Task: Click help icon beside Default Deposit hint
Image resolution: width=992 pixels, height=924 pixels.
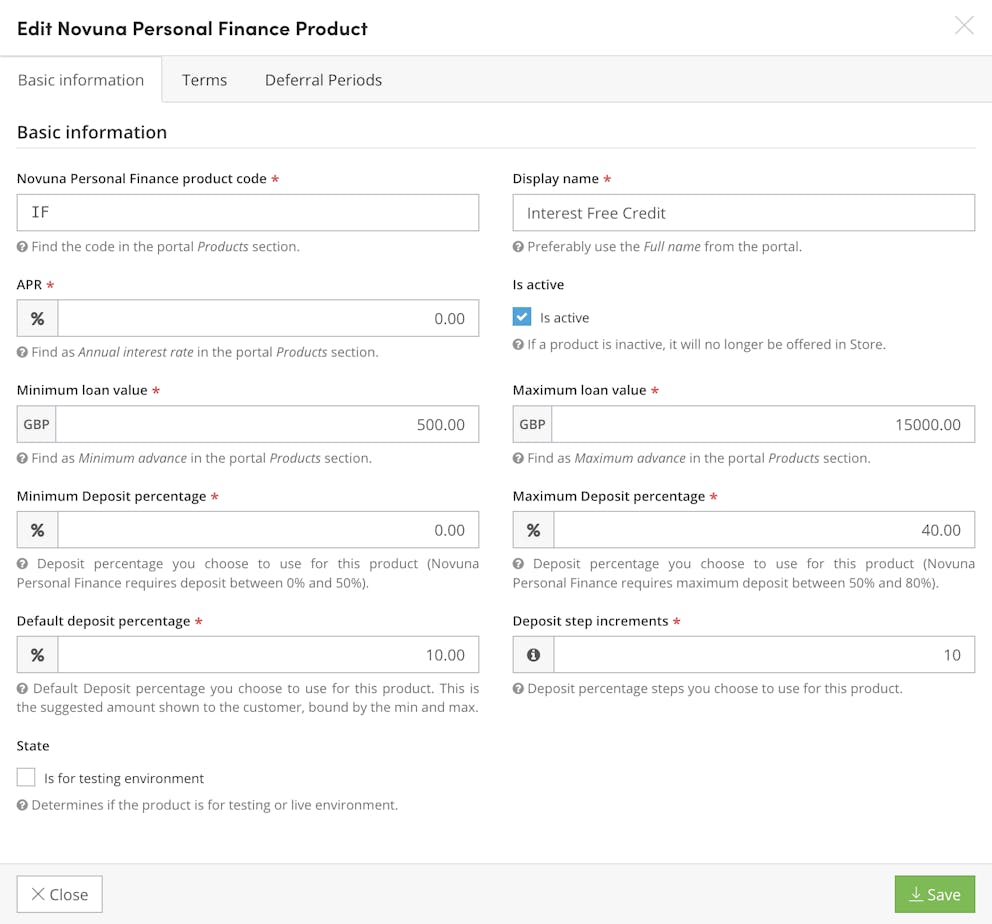Action: click(22, 689)
